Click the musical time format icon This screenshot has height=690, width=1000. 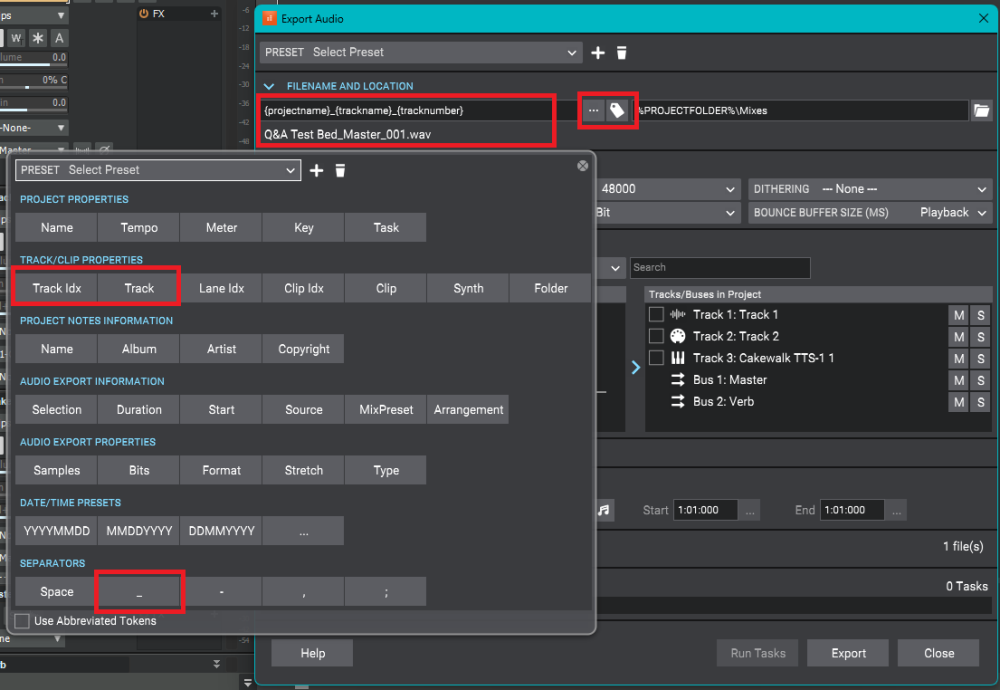603,510
